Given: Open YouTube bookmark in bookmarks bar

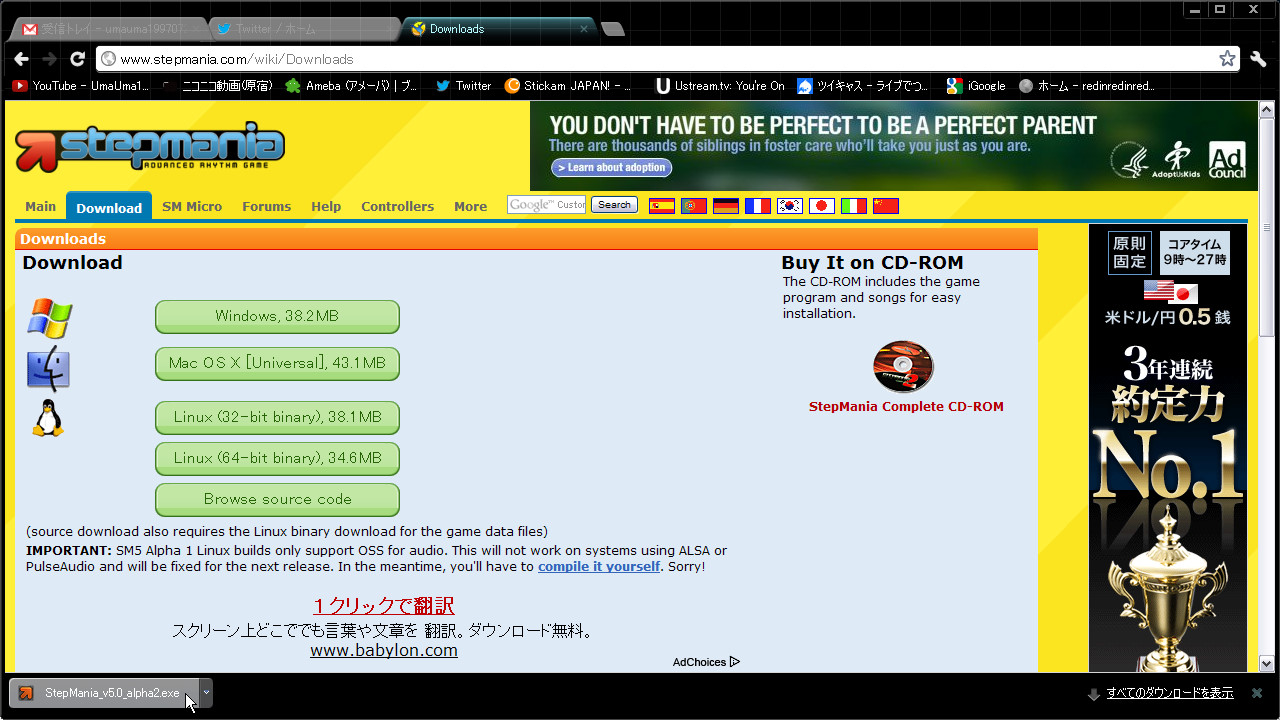Looking at the screenshot, I should pyautogui.click(x=81, y=86).
